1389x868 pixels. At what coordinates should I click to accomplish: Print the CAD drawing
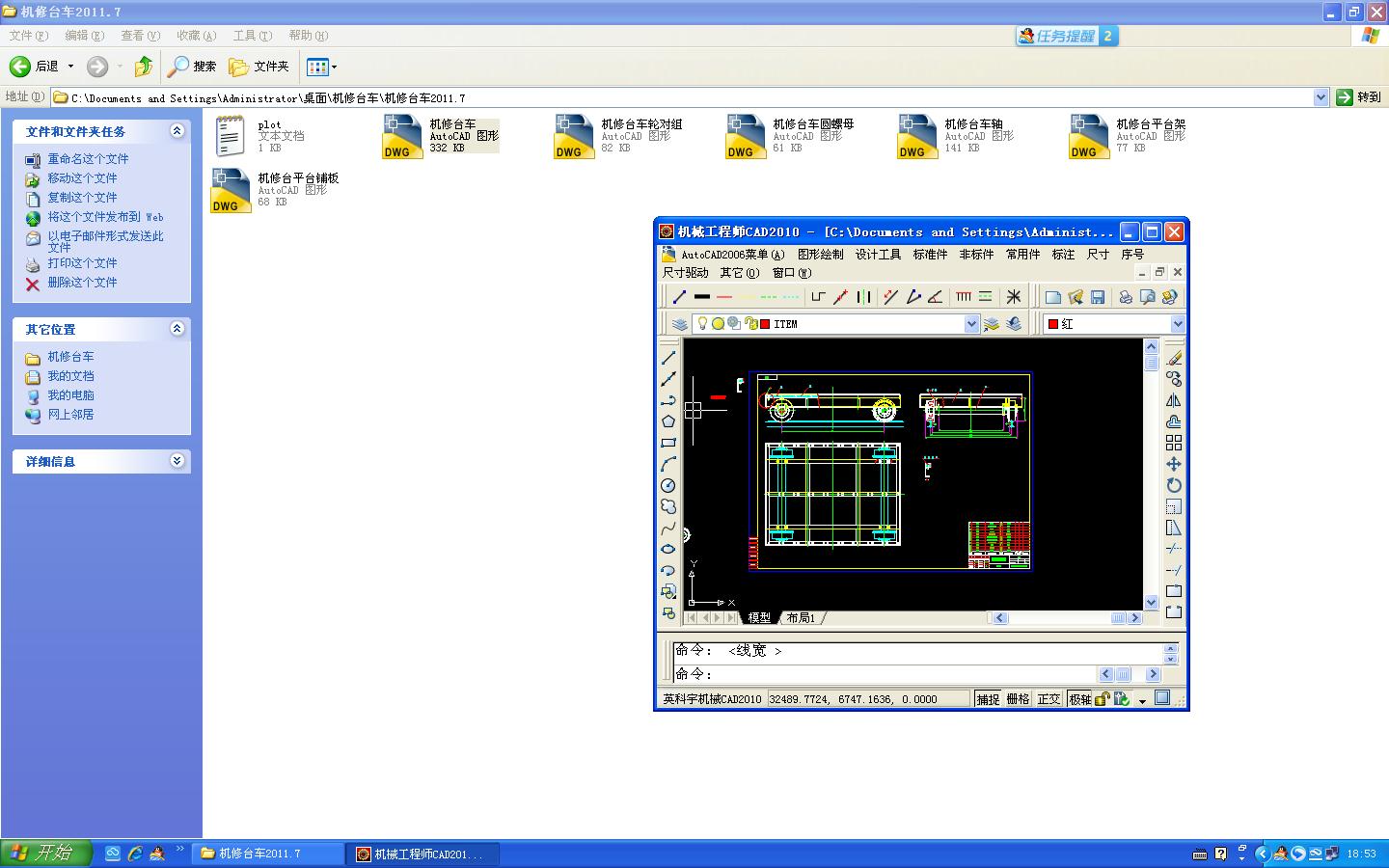tap(1126, 297)
